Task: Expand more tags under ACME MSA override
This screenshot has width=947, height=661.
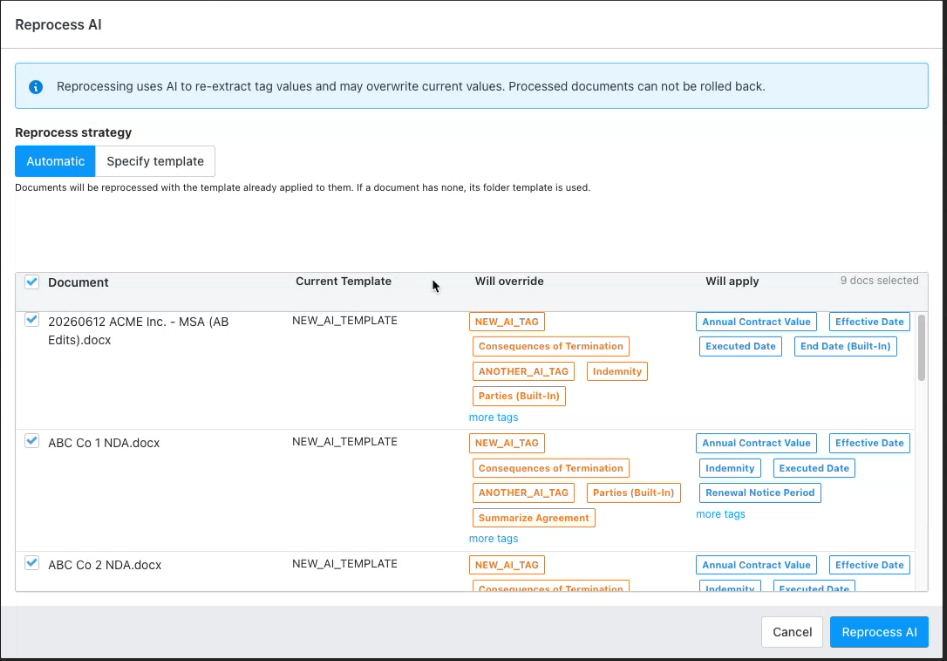Action: (493, 418)
